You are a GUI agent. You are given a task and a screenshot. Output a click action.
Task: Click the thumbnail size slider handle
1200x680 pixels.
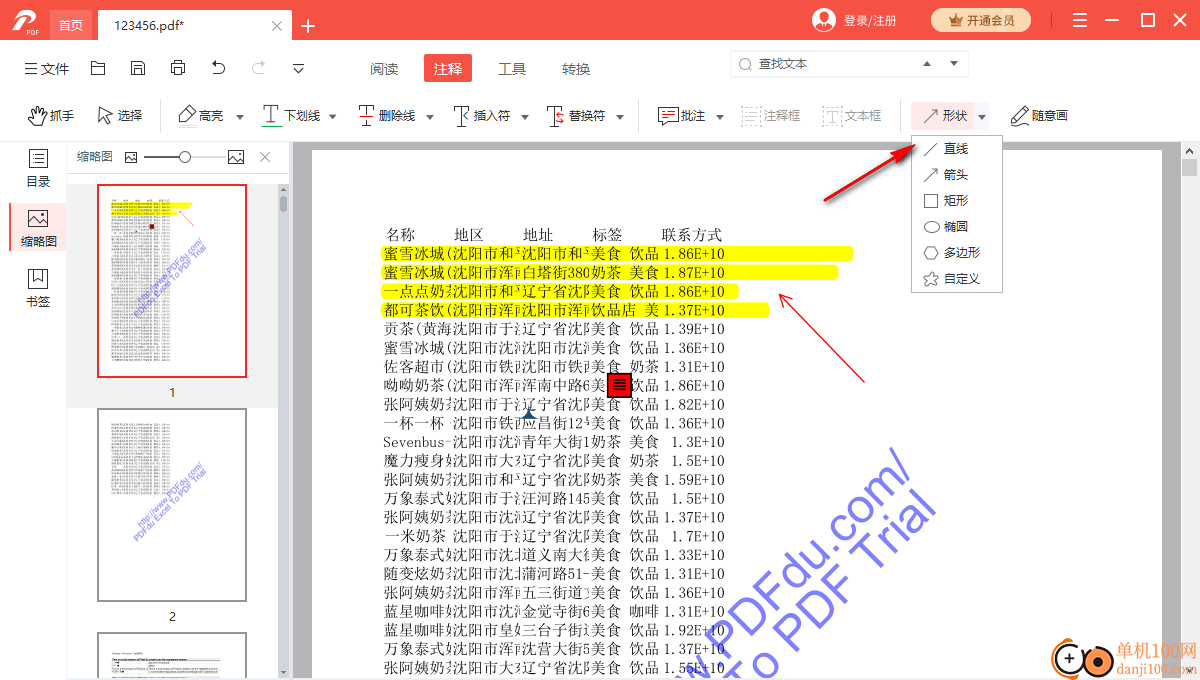(x=185, y=157)
